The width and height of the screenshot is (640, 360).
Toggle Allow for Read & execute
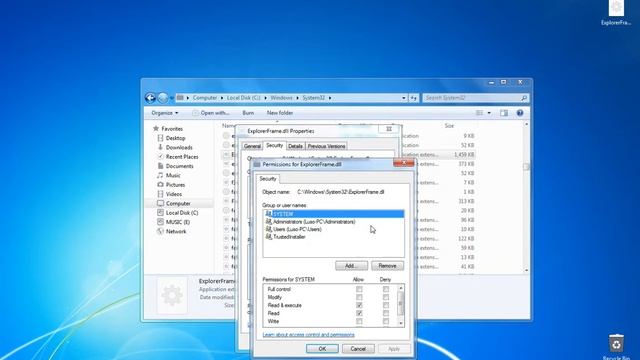[x=359, y=305]
